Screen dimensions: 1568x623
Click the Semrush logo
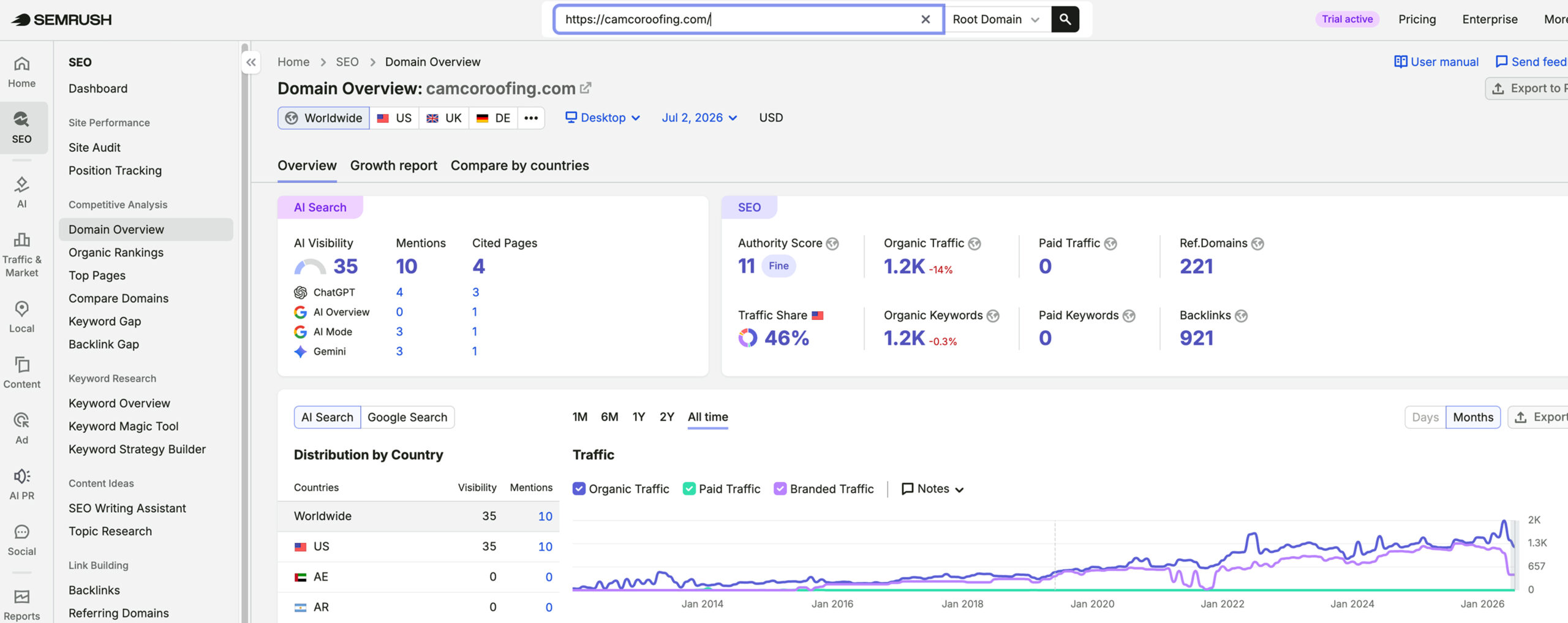pyautogui.click(x=61, y=20)
